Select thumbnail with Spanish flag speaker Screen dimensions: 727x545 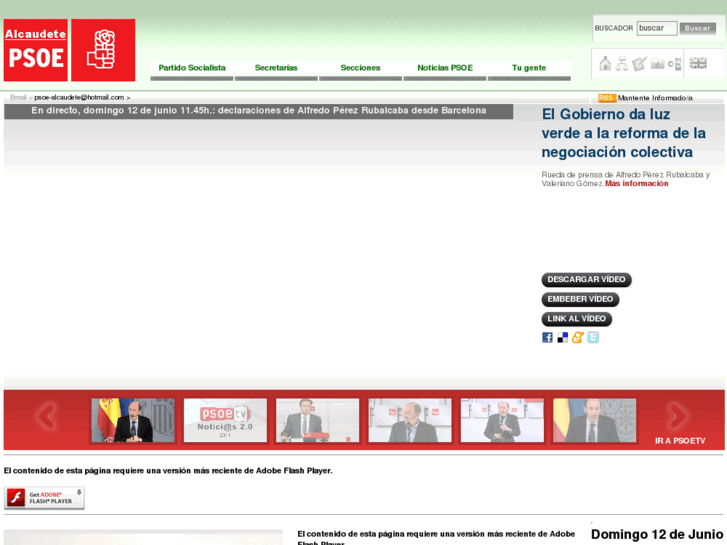133,420
